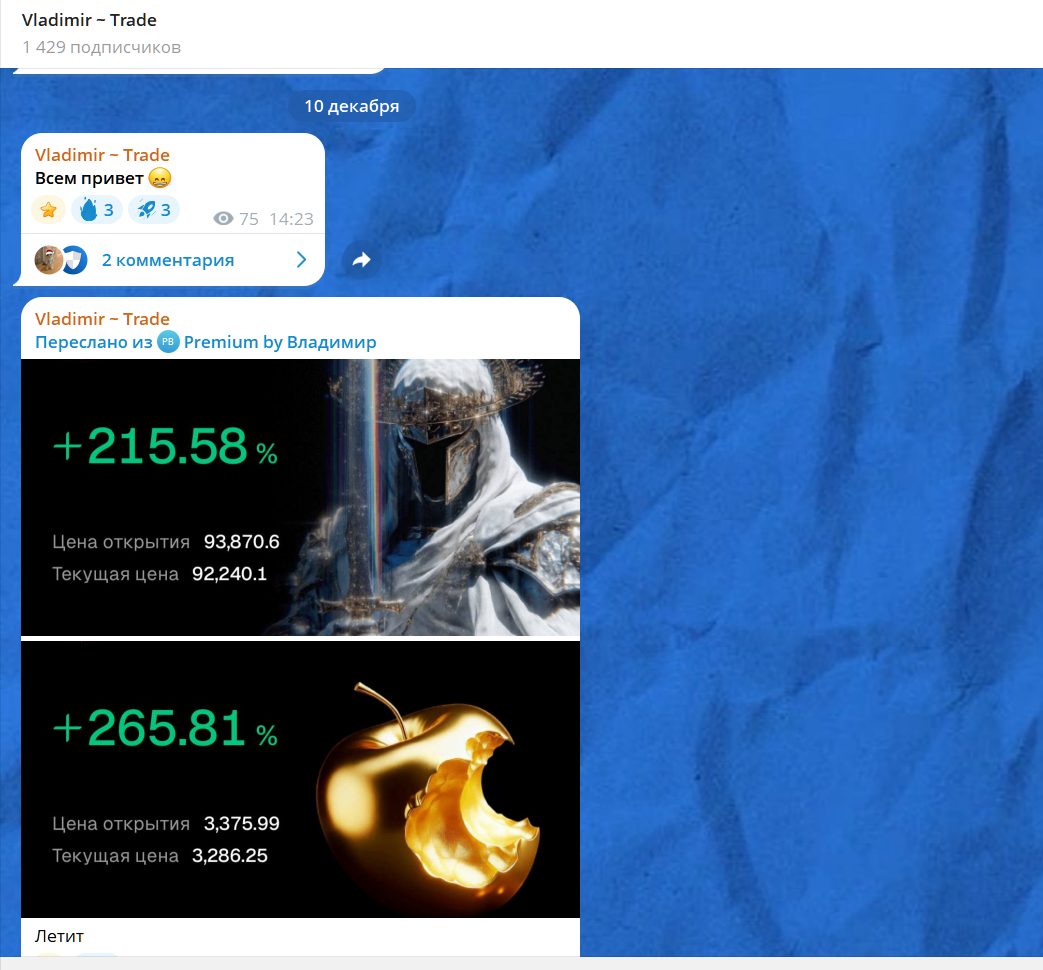The image size is (1043, 970).
Task: Click the 10 декабря date badge
Action: tap(352, 106)
